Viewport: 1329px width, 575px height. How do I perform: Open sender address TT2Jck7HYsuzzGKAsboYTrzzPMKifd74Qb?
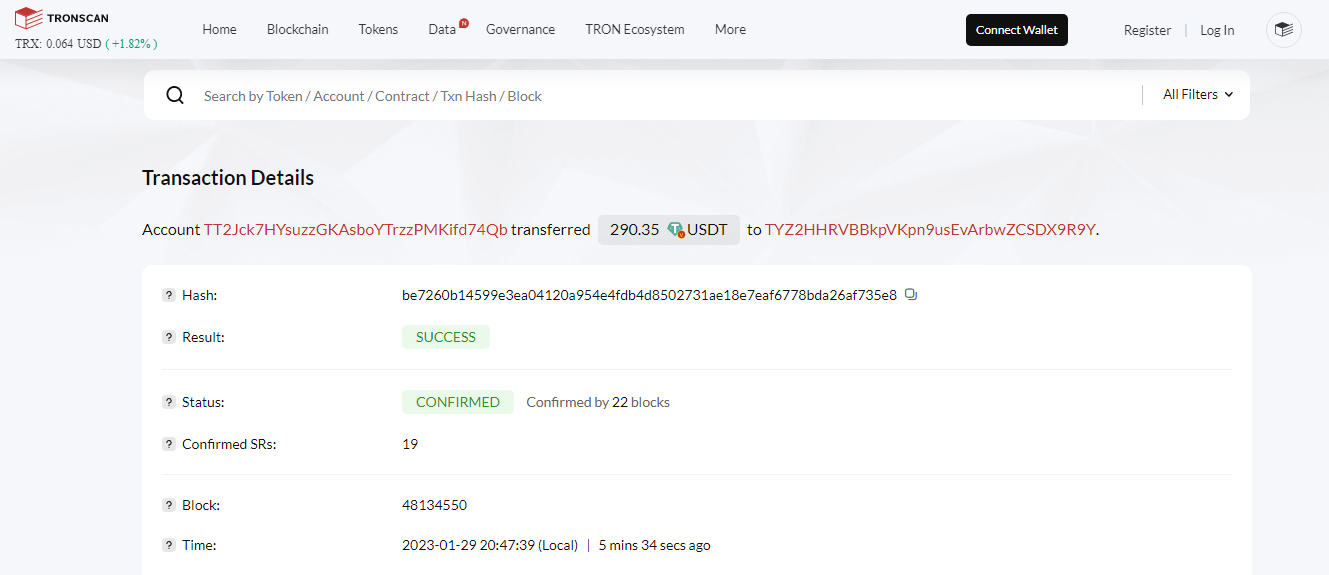(355, 229)
